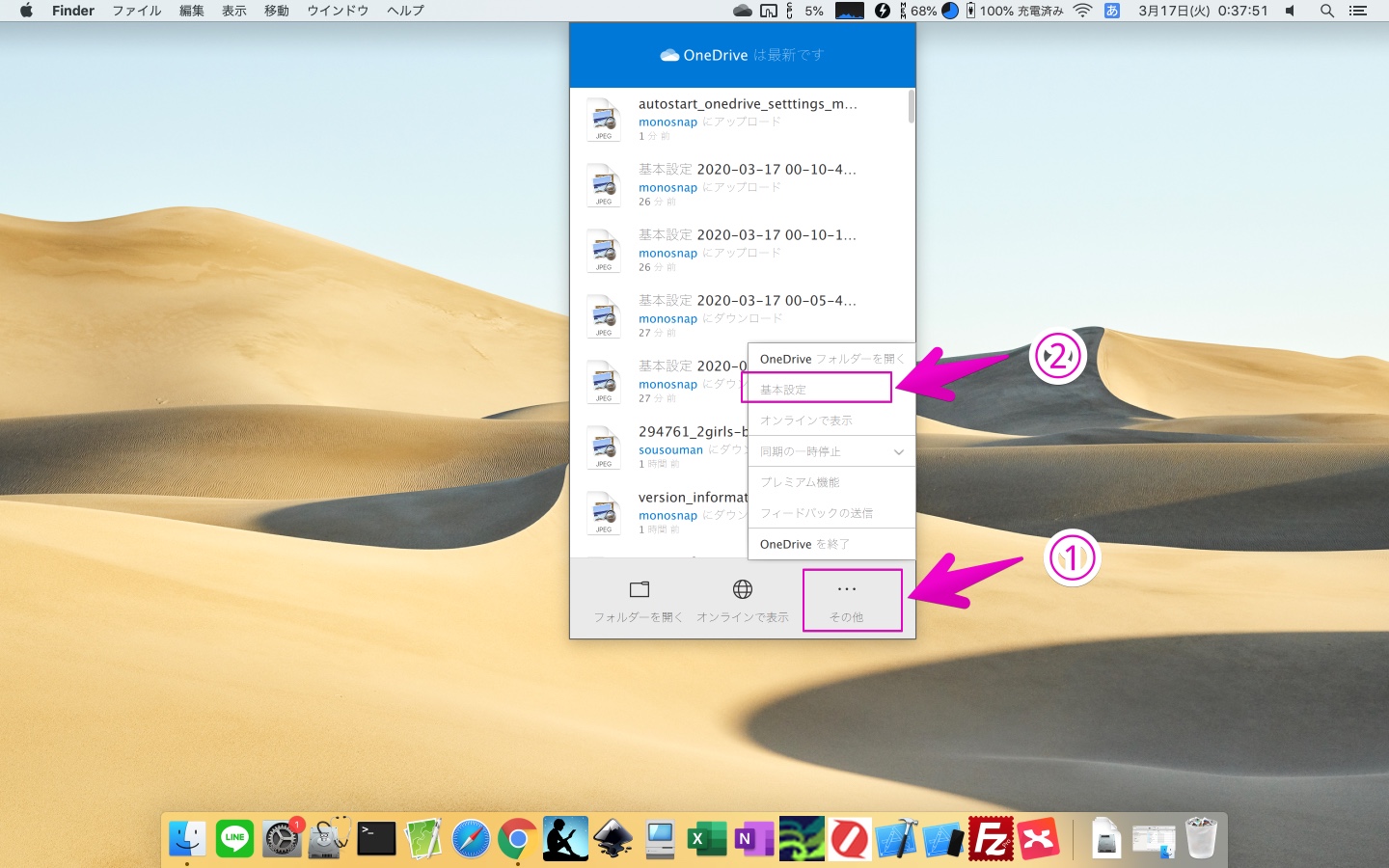1389x868 pixels.
Task: Launch Google Chrome from dock
Action: pyautogui.click(x=518, y=838)
